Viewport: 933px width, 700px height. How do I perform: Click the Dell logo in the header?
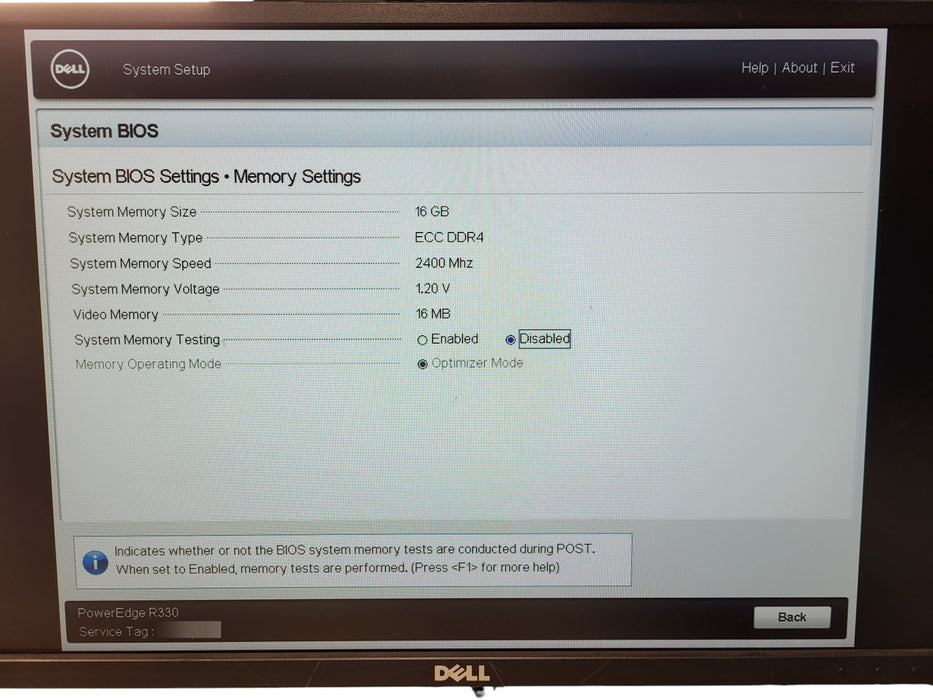click(x=70, y=69)
